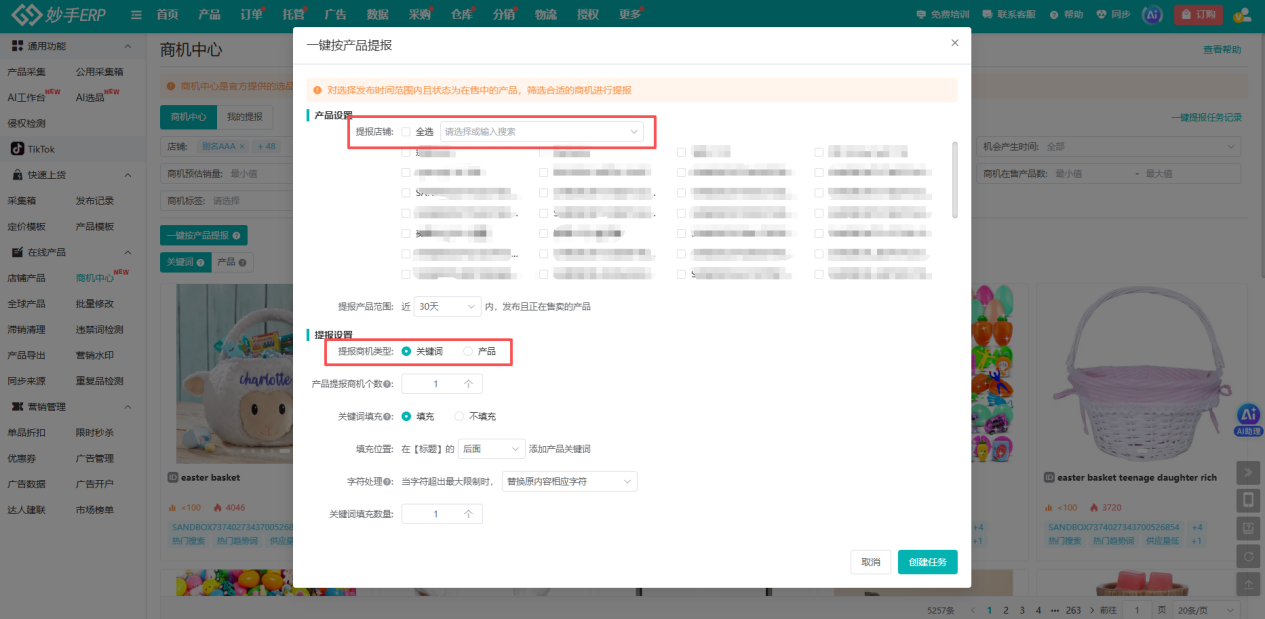Open the 30天 product range dropdown

pos(448,305)
